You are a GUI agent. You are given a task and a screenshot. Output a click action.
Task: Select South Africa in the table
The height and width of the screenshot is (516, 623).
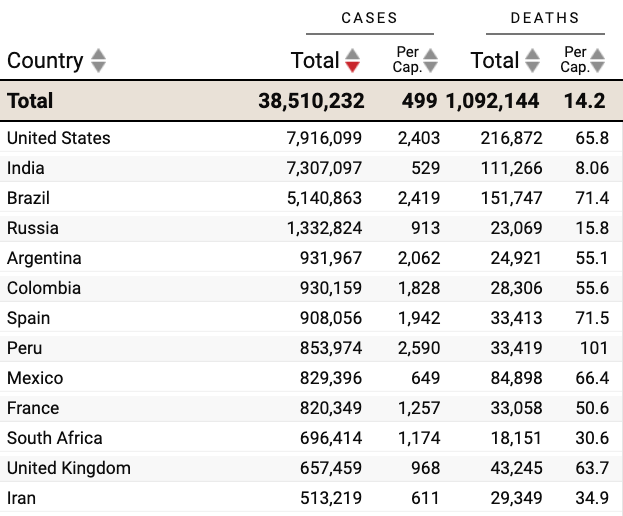[x=55, y=438]
